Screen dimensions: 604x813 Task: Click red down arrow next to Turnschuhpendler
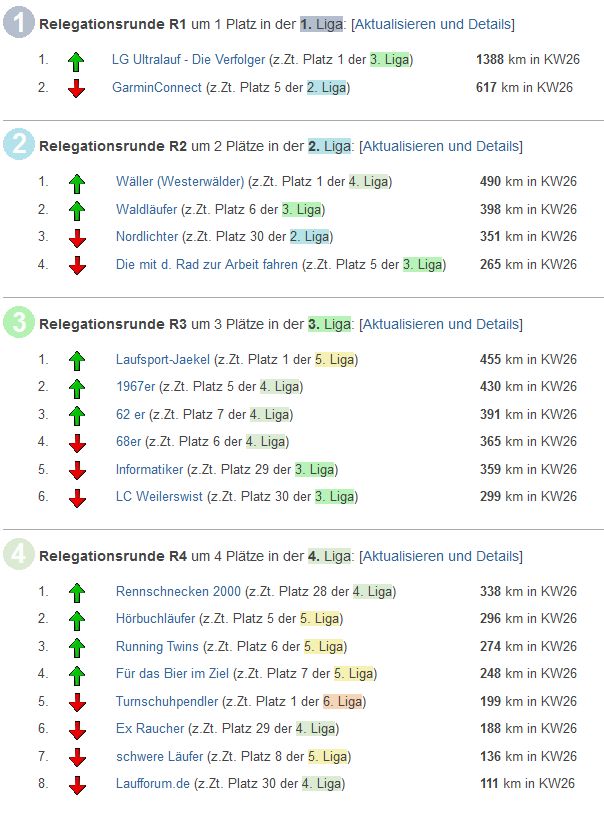pos(77,702)
